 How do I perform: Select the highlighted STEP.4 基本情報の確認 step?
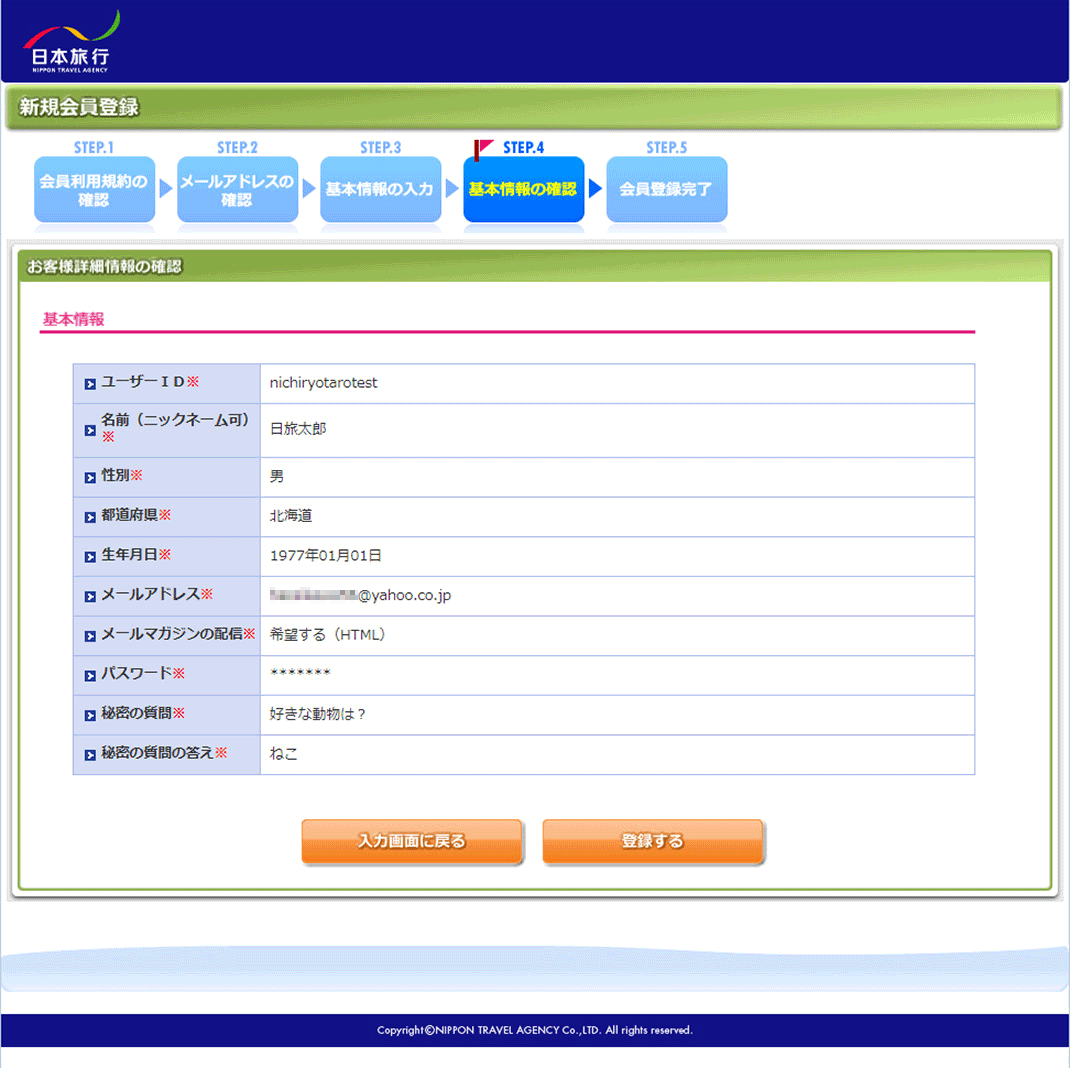tap(523, 189)
